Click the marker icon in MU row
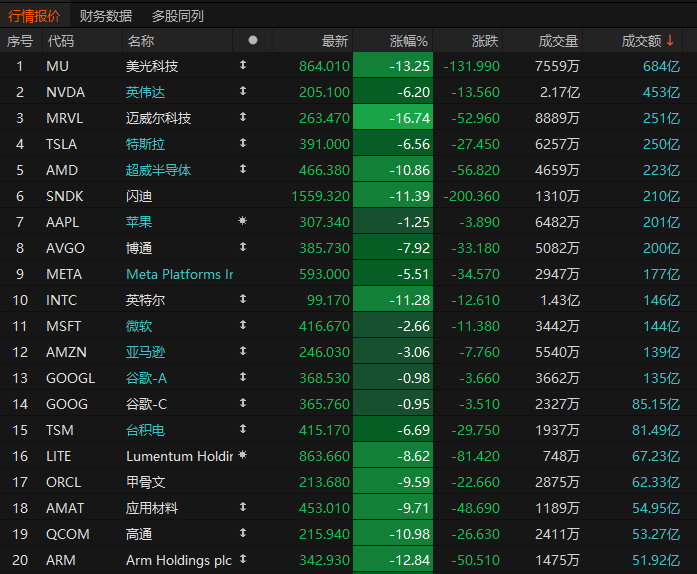The image size is (697, 574). pos(243,65)
